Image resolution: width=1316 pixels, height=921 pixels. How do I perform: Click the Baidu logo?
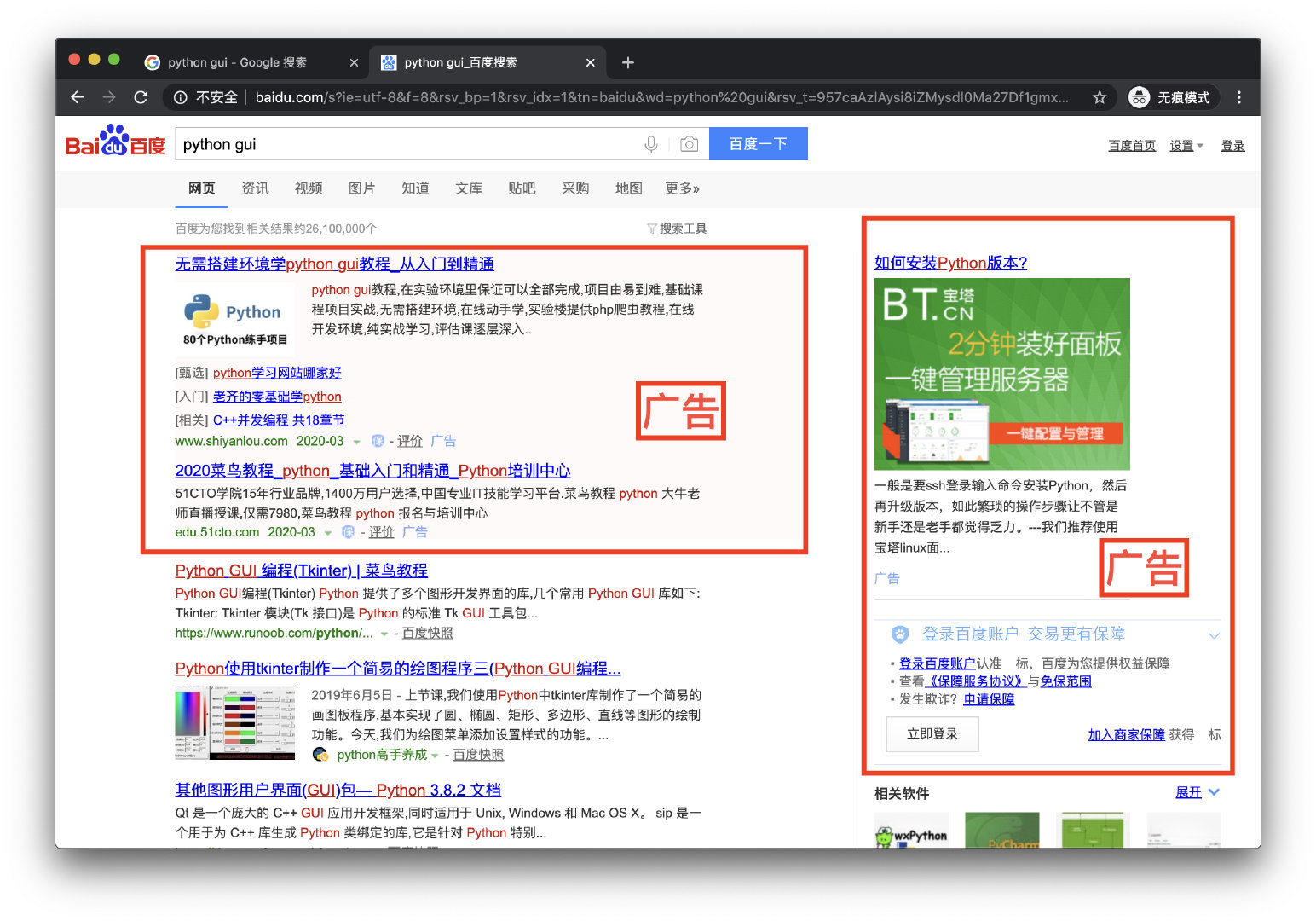pyautogui.click(x=116, y=142)
